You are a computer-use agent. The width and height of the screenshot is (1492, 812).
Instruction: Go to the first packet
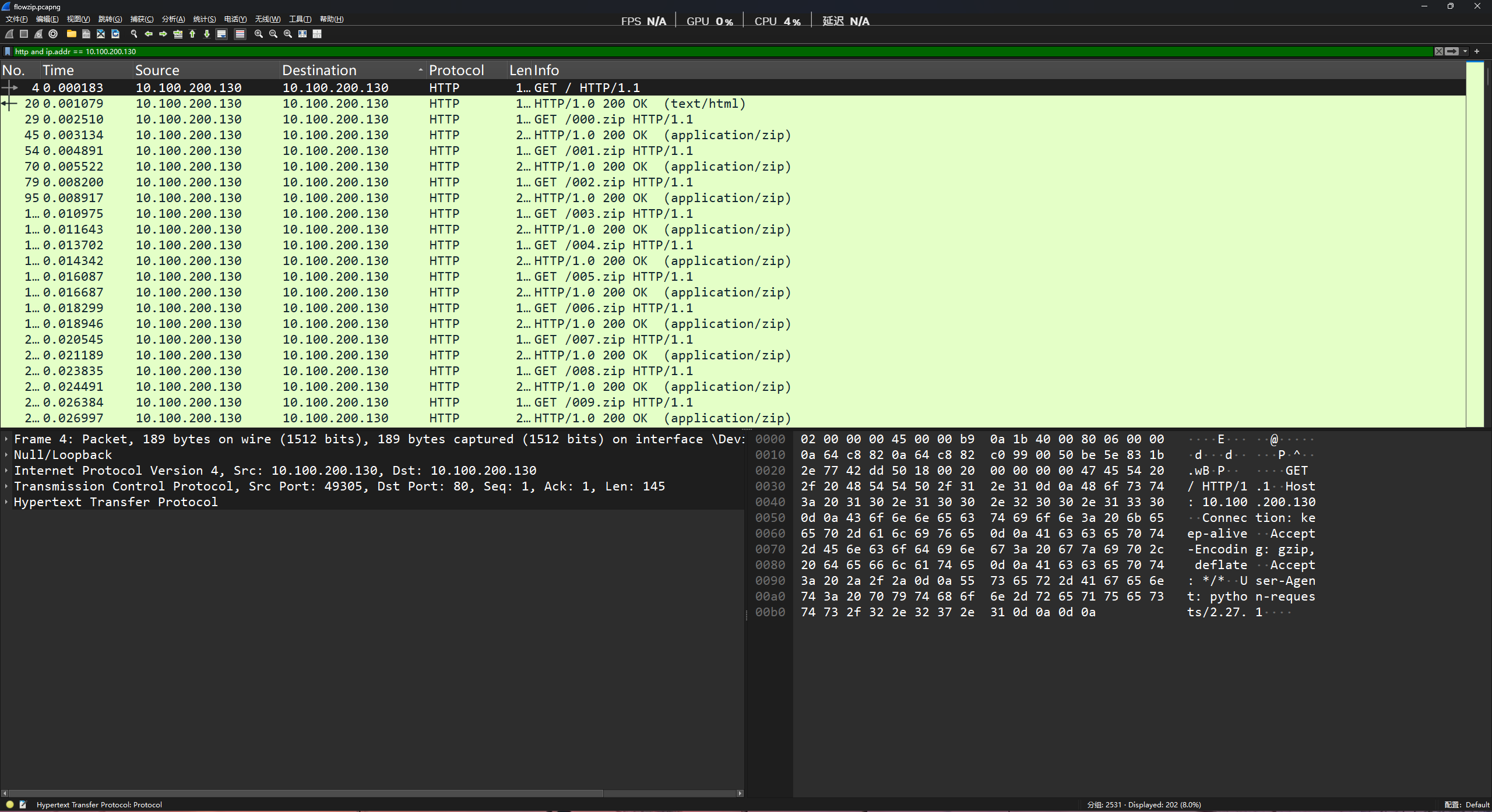[x=192, y=34]
